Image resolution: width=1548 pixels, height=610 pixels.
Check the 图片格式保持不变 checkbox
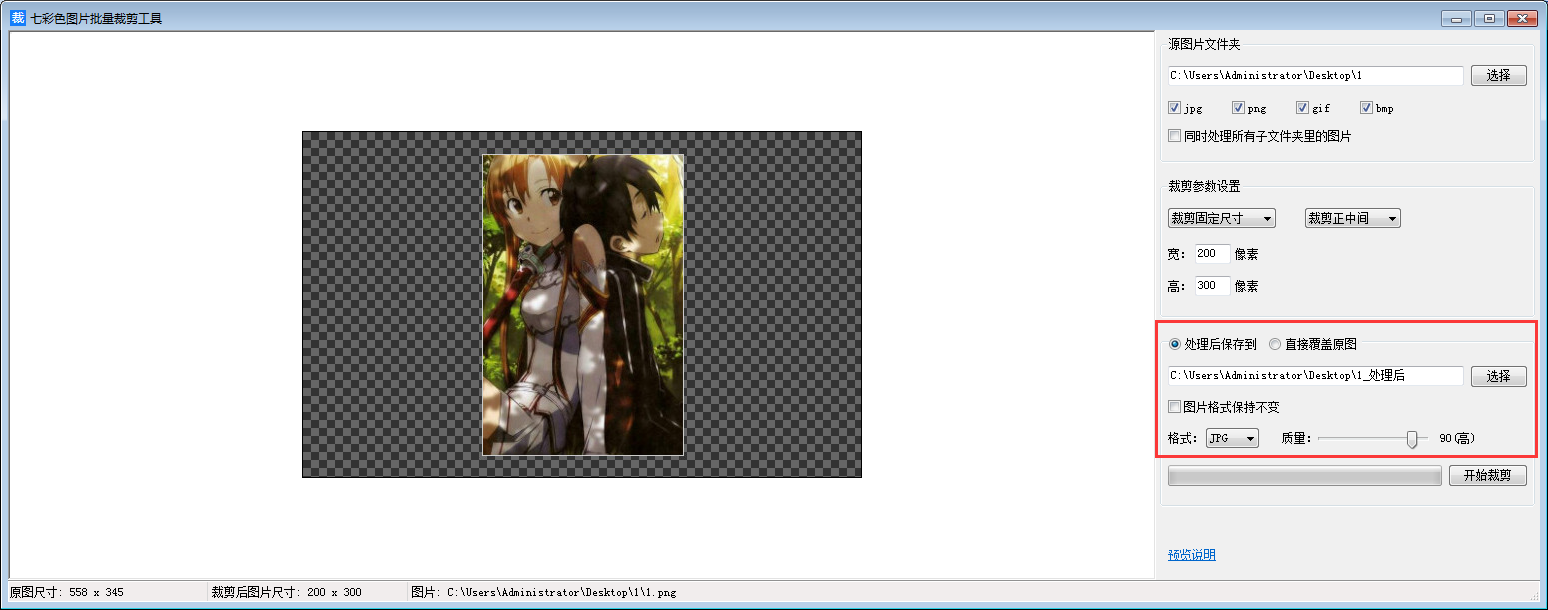1174,407
